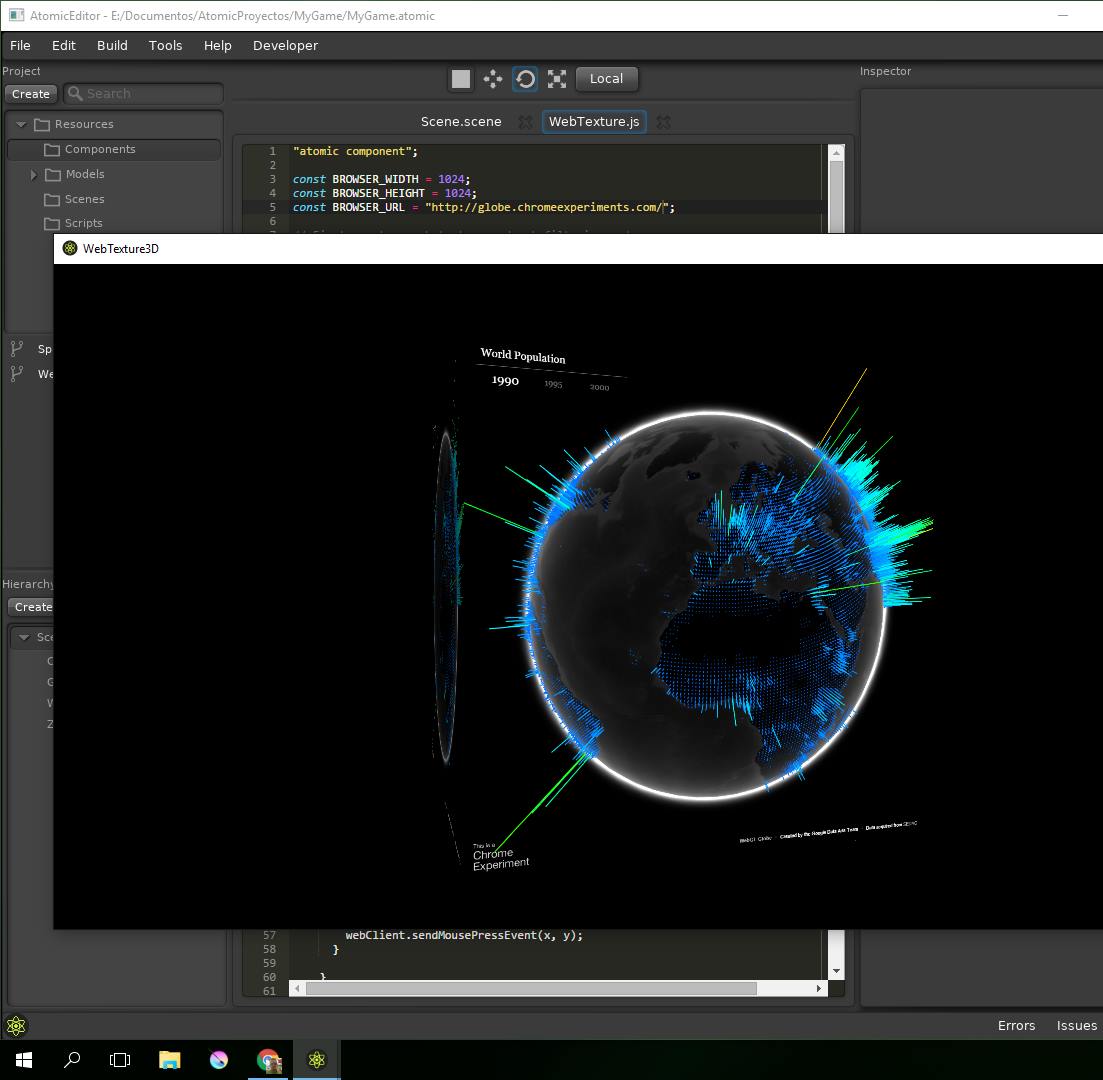Click the 2000 year in globe view
This screenshot has height=1080, width=1103.
pyautogui.click(x=599, y=388)
